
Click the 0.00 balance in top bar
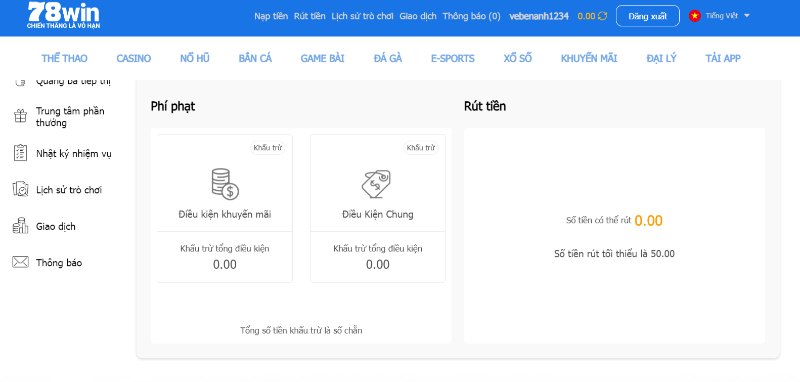click(x=586, y=16)
